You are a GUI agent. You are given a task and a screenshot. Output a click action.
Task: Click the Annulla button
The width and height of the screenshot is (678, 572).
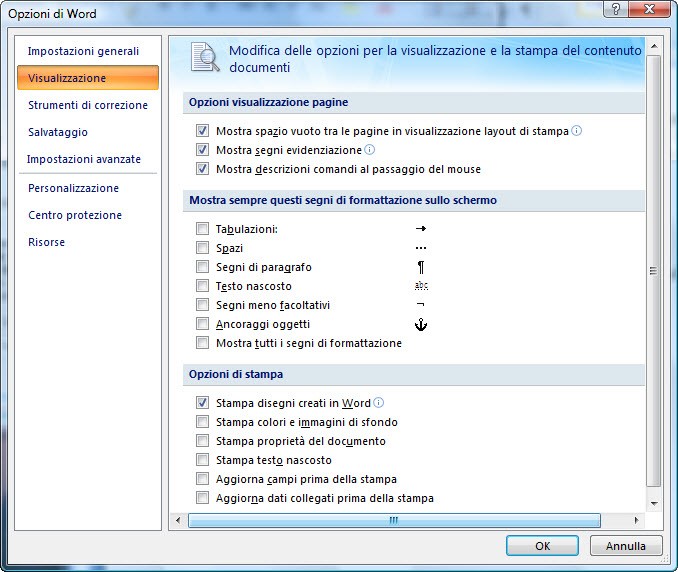coord(626,546)
